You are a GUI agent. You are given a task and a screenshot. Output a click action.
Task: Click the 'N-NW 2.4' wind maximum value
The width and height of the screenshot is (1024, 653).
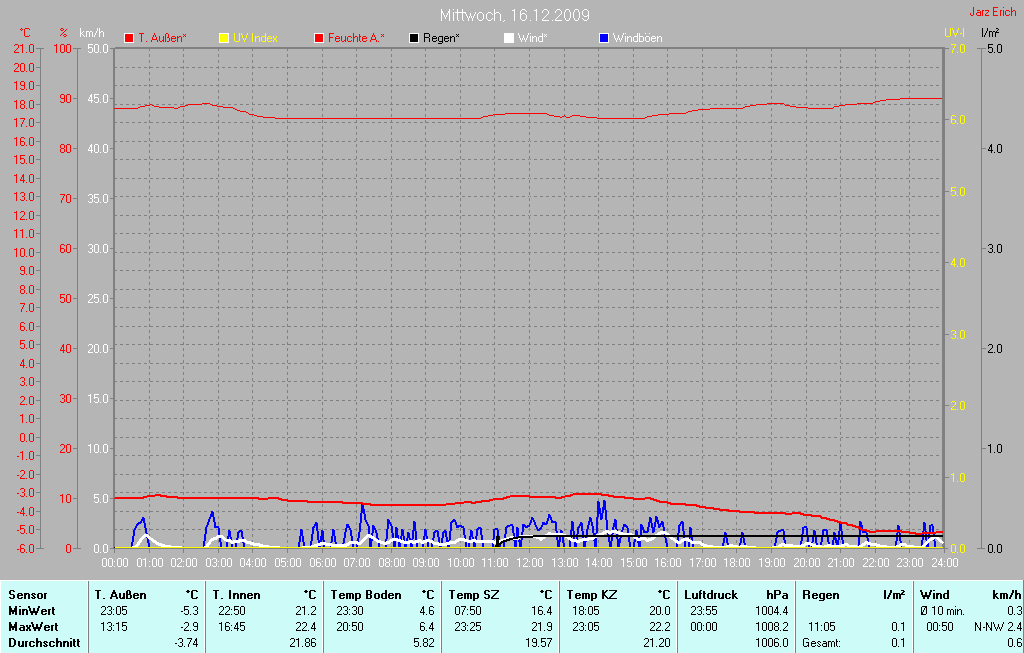(998, 626)
